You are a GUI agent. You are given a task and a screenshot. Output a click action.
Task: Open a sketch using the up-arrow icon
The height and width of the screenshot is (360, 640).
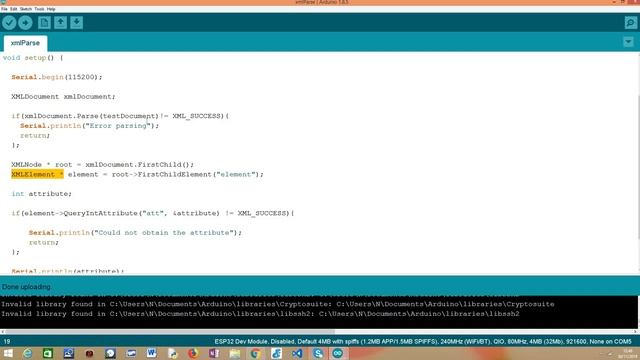coord(60,22)
